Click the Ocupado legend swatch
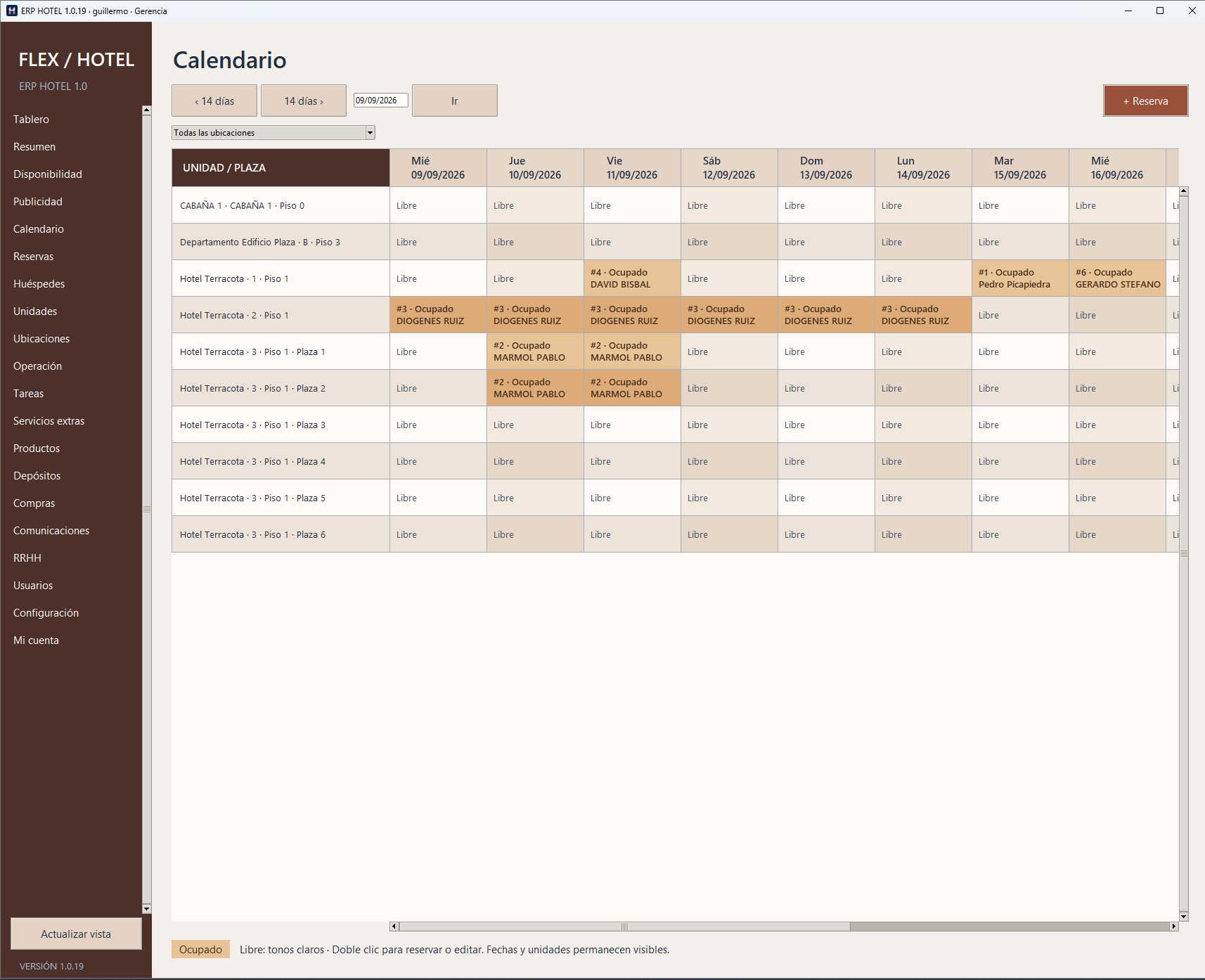Viewport: 1205px width, 980px height. click(x=200, y=950)
